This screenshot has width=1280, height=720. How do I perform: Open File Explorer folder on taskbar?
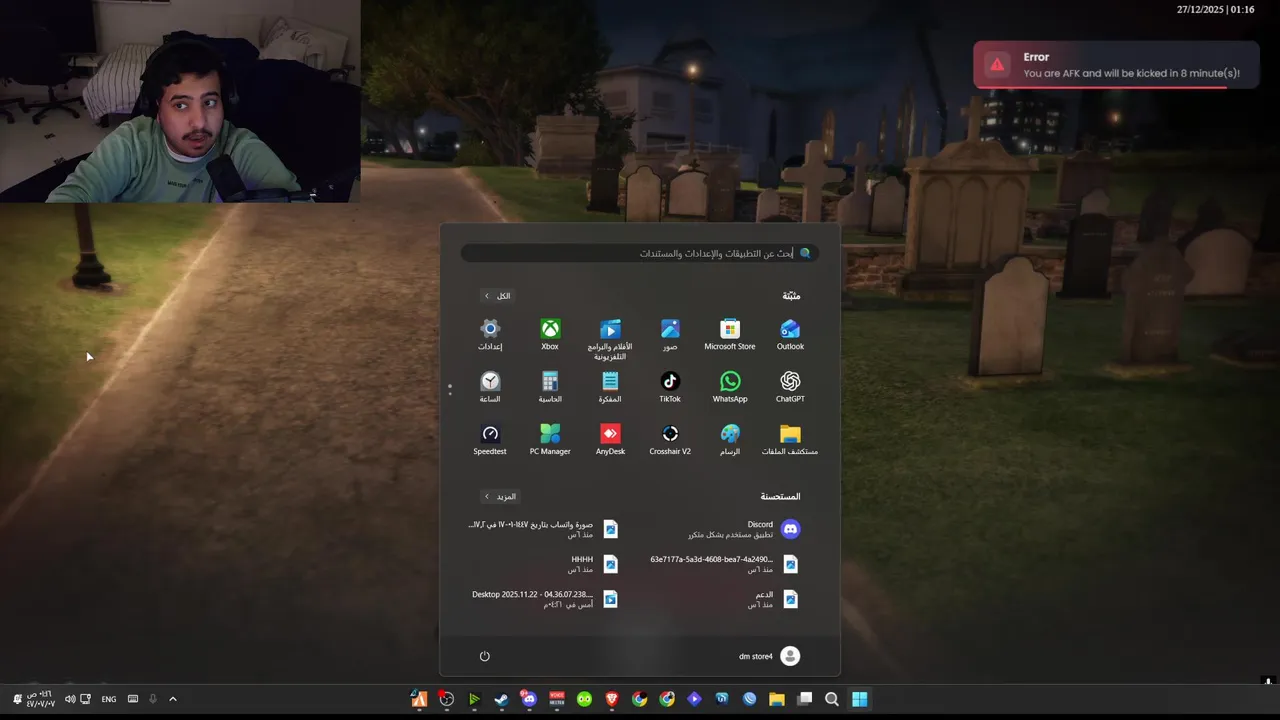pyautogui.click(x=777, y=699)
